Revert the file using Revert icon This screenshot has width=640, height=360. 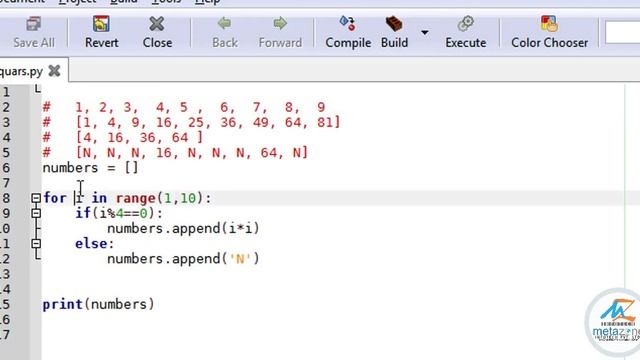101,32
